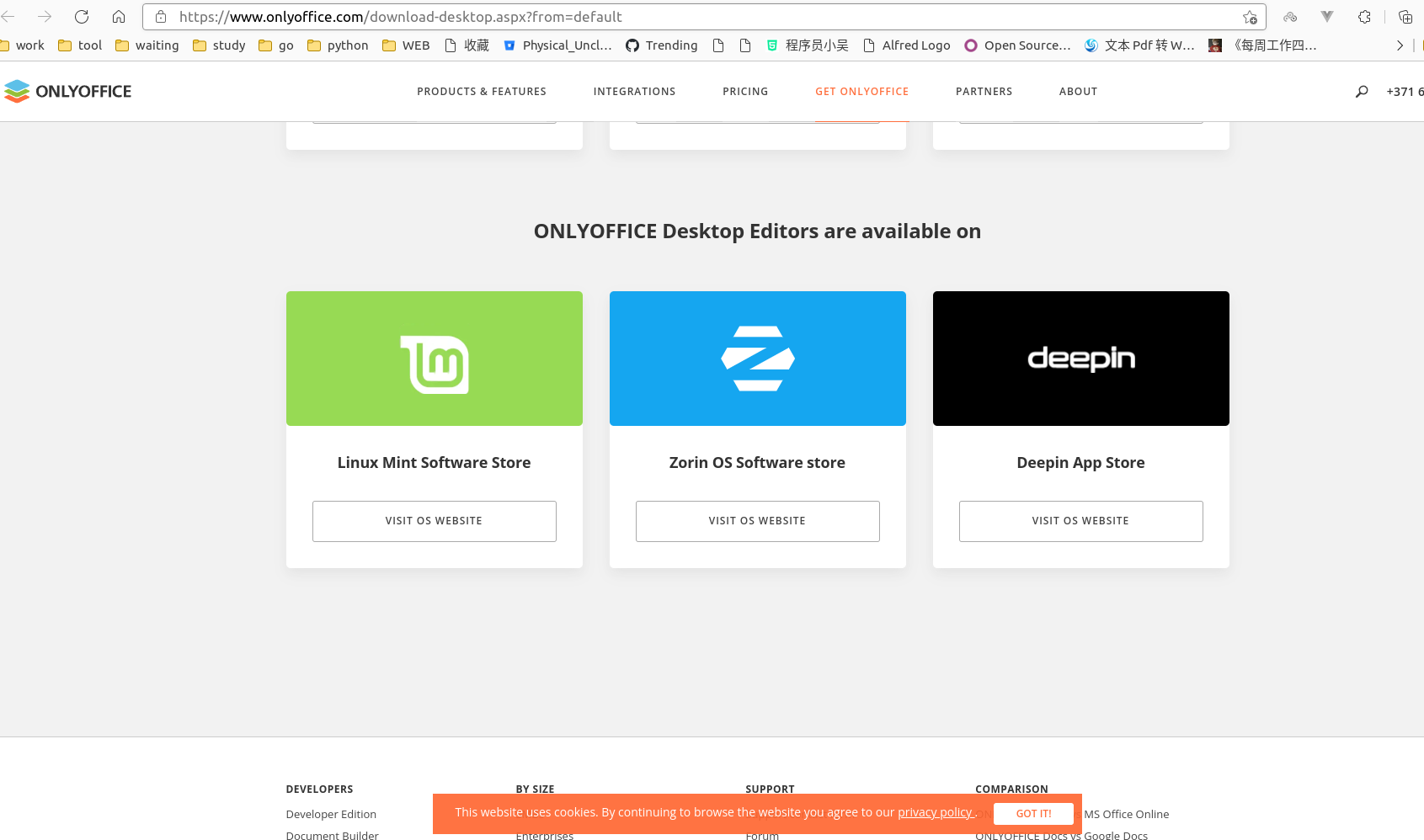
Task: Open Pricing menu item
Action: pos(745,92)
